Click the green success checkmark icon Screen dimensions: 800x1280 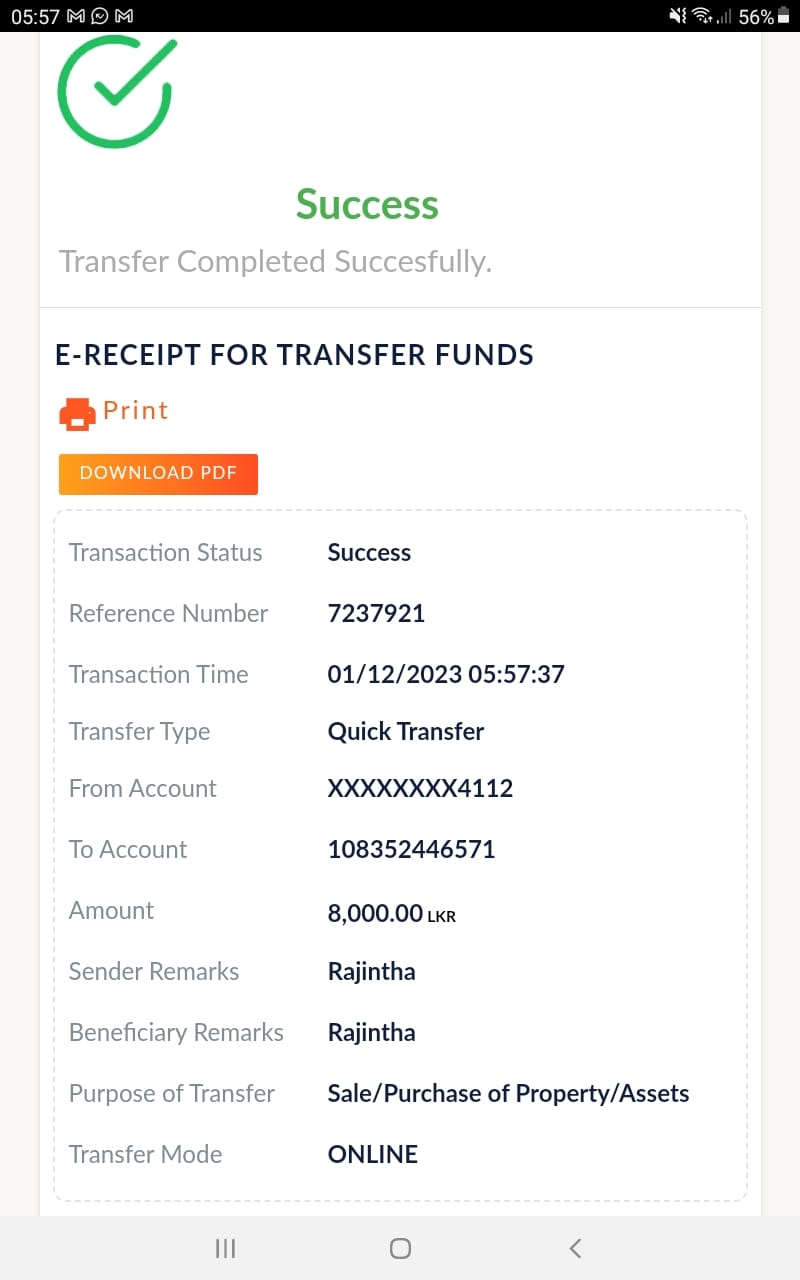pyautogui.click(x=115, y=91)
